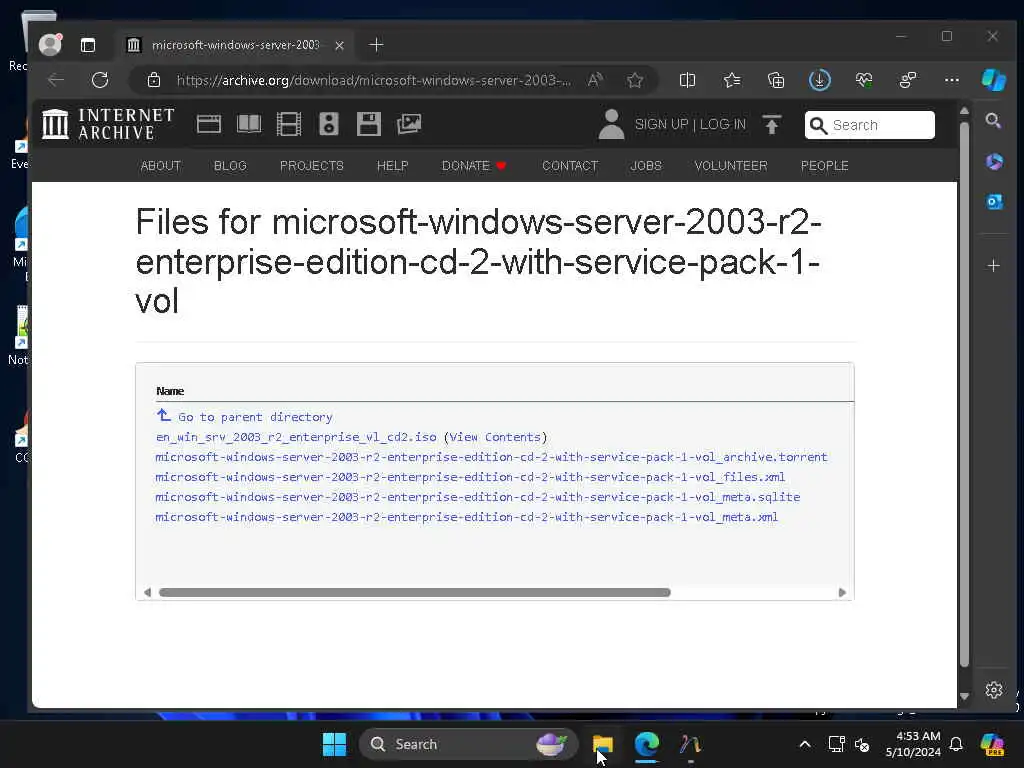This screenshot has width=1024, height=768.
Task: Open the Collections icon
Action: point(776,80)
